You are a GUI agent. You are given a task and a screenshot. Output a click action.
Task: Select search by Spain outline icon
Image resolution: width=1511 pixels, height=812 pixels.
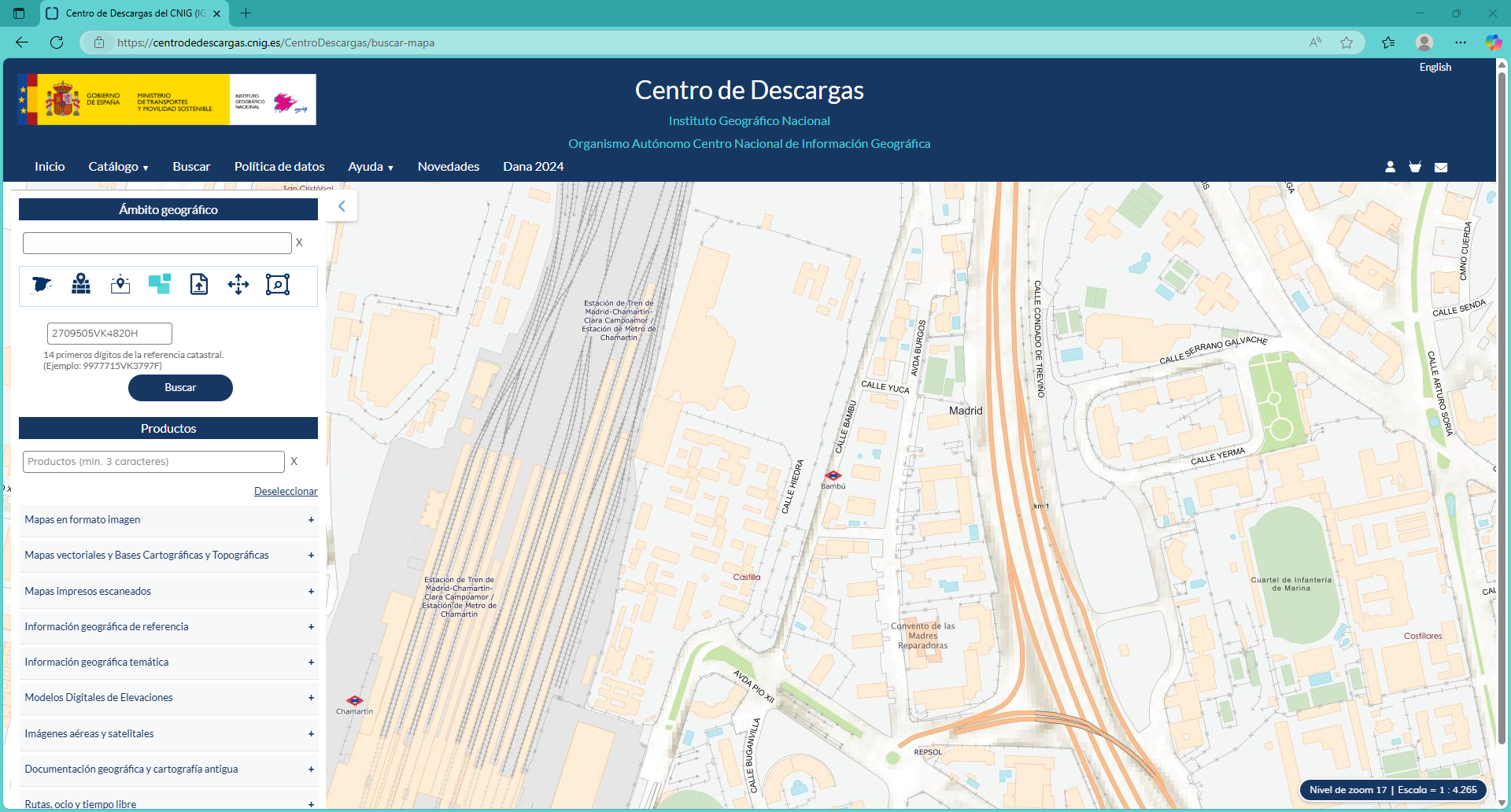click(41, 285)
